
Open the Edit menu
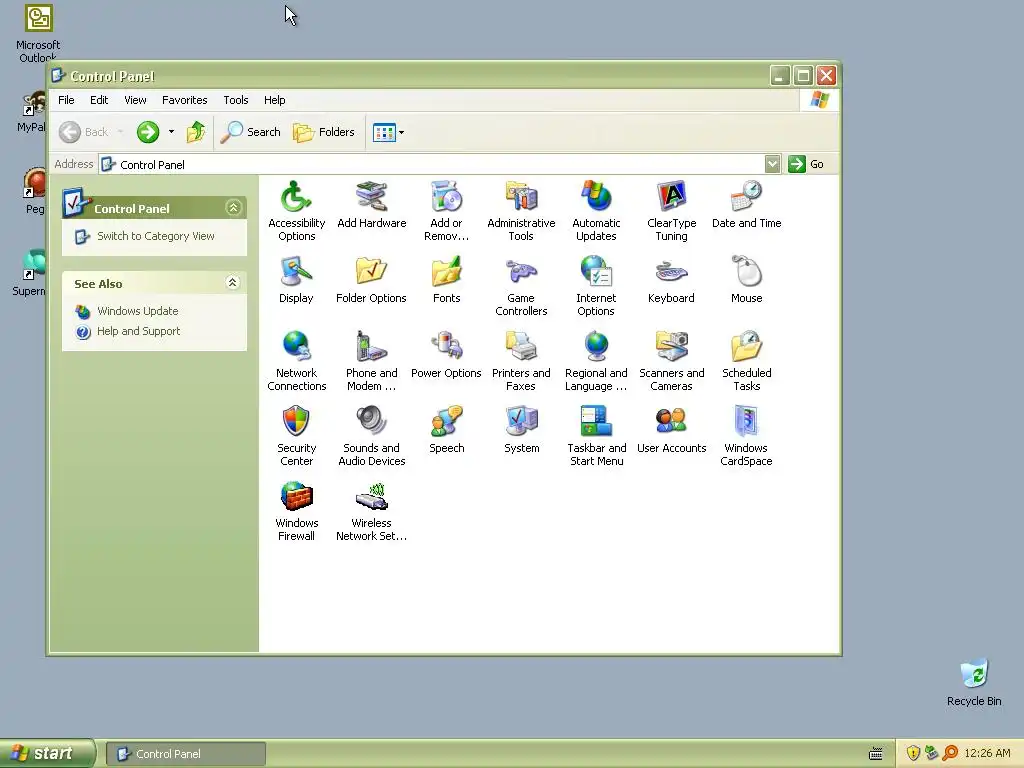click(99, 100)
